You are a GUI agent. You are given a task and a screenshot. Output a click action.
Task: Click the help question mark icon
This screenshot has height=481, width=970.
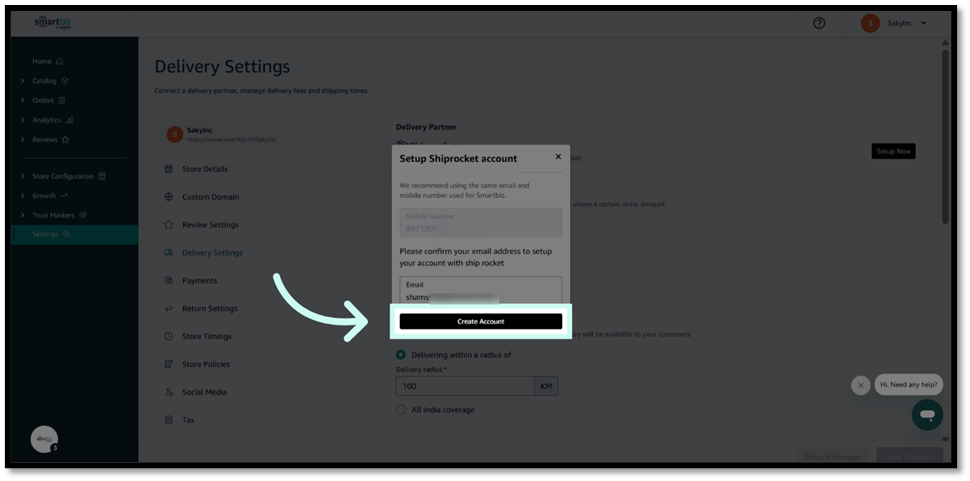pyautogui.click(x=819, y=23)
